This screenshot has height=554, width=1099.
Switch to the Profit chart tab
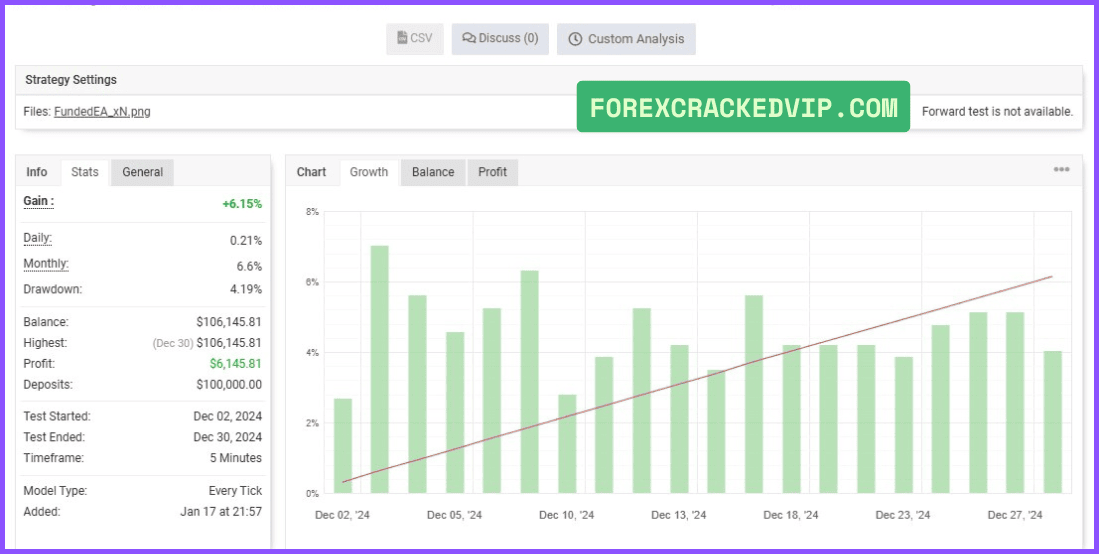point(492,172)
